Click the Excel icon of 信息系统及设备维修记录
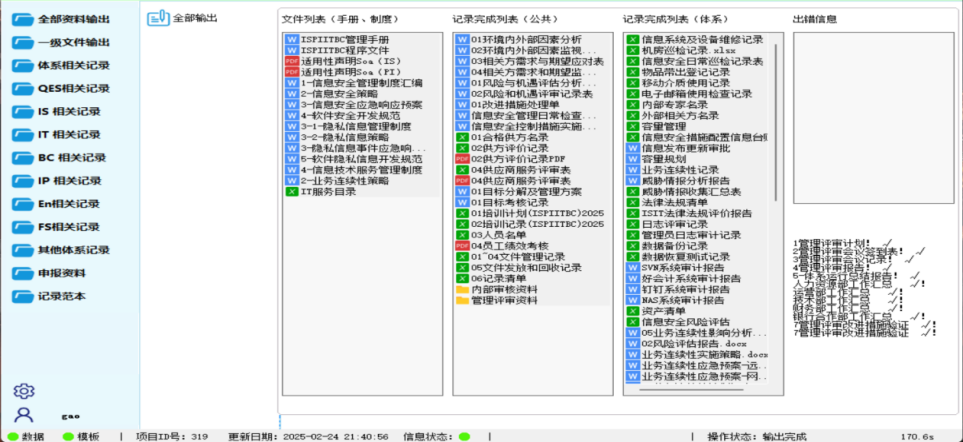This screenshot has height=442, width=963. click(x=633, y=39)
